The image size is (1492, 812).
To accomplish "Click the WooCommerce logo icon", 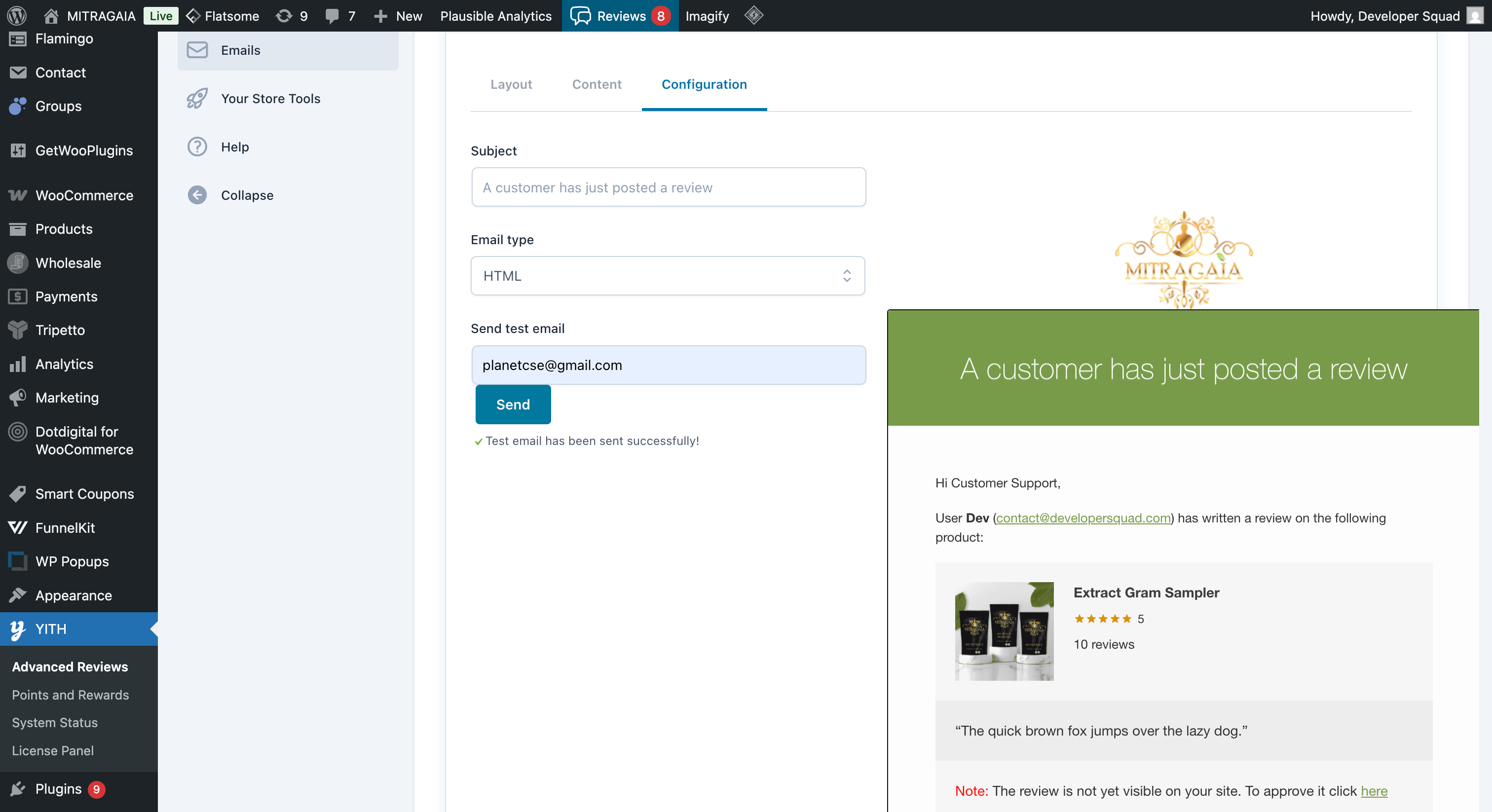I will pyautogui.click(x=18, y=195).
